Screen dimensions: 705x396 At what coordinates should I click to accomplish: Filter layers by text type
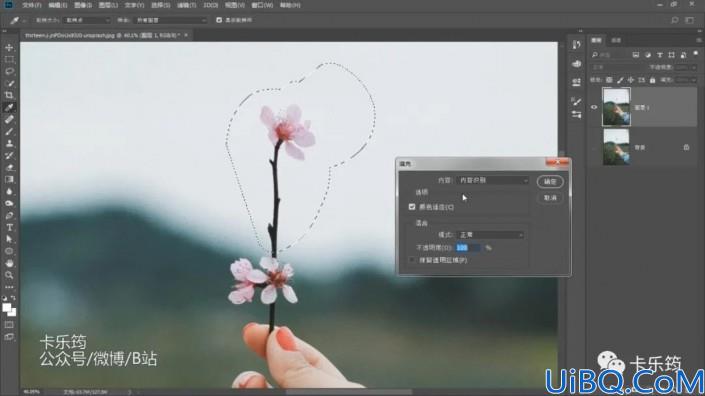tap(660, 55)
